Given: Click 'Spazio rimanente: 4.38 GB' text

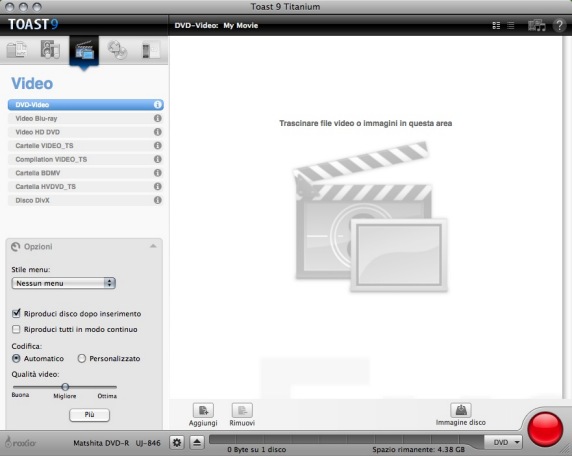Looking at the screenshot, I should [418, 449].
